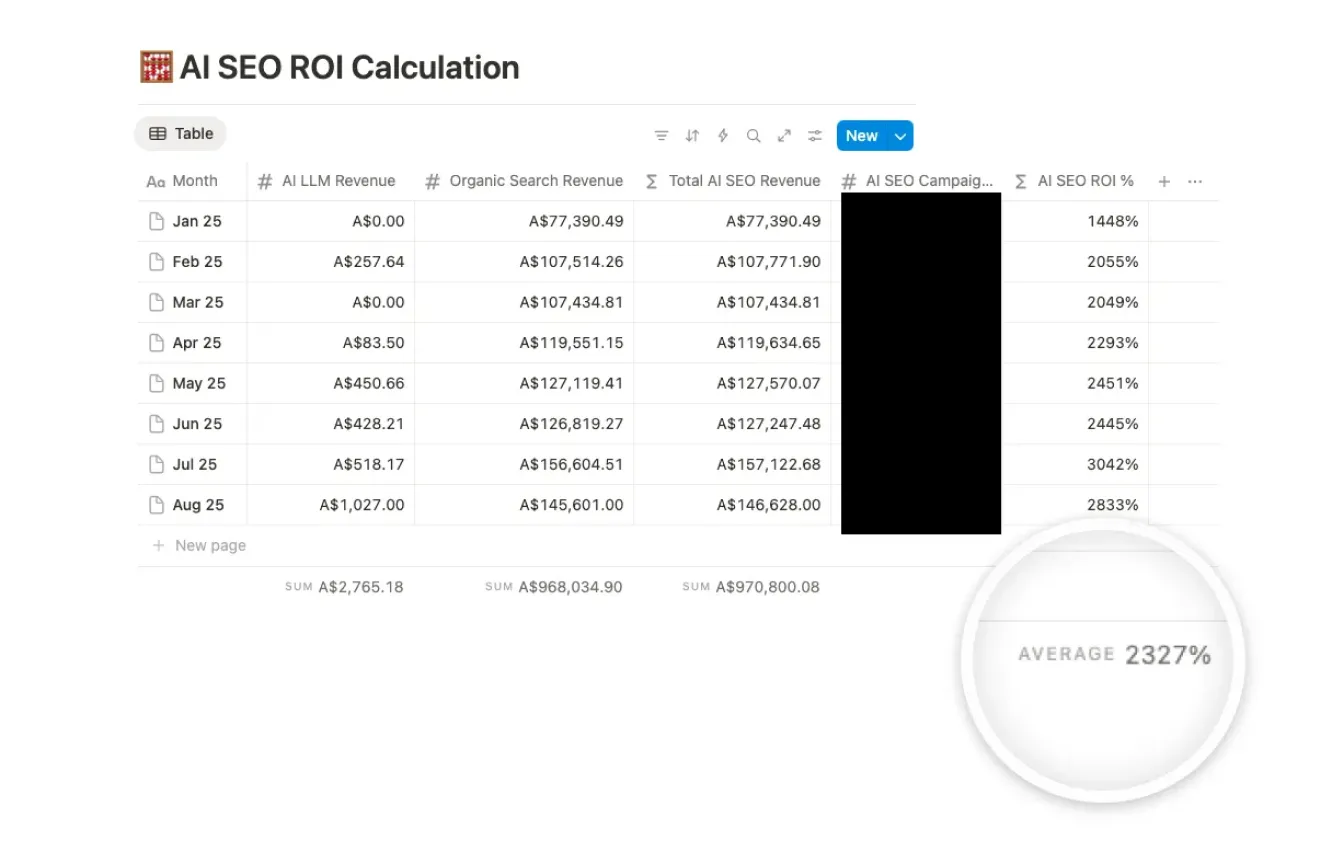Open database automations via the lightning icon

pyautogui.click(x=723, y=135)
